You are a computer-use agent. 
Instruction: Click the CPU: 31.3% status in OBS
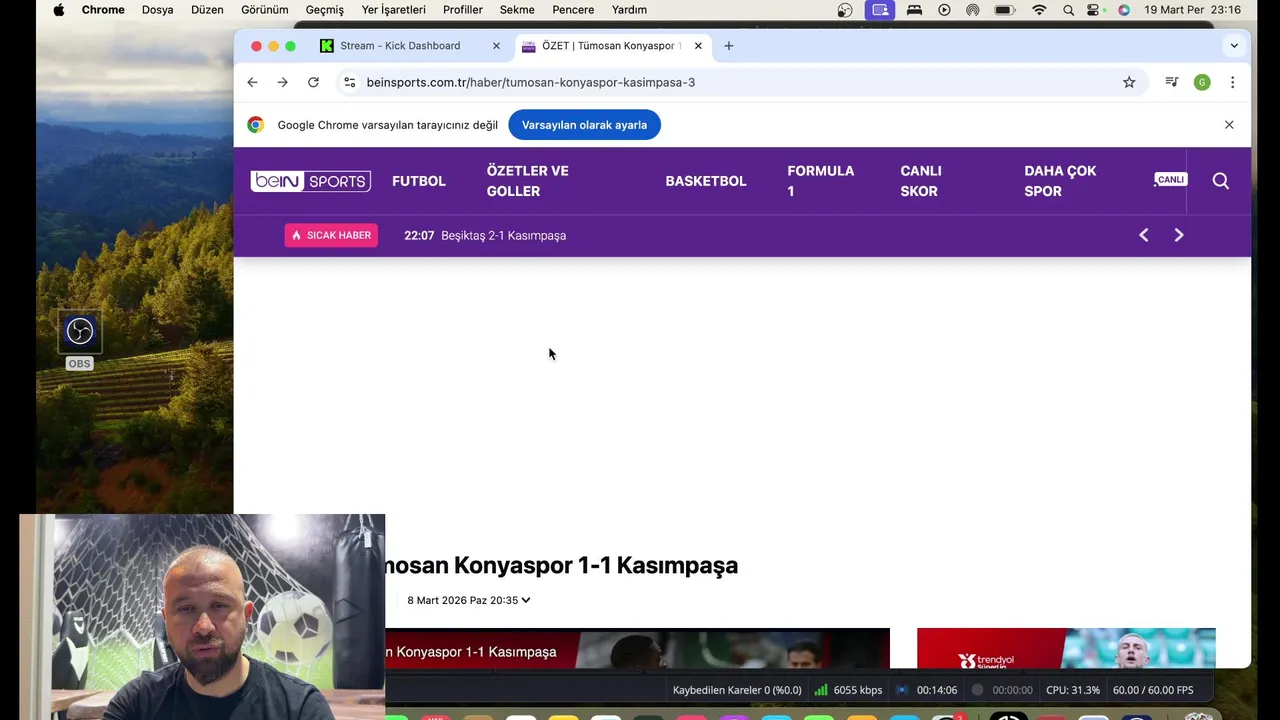(1073, 690)
